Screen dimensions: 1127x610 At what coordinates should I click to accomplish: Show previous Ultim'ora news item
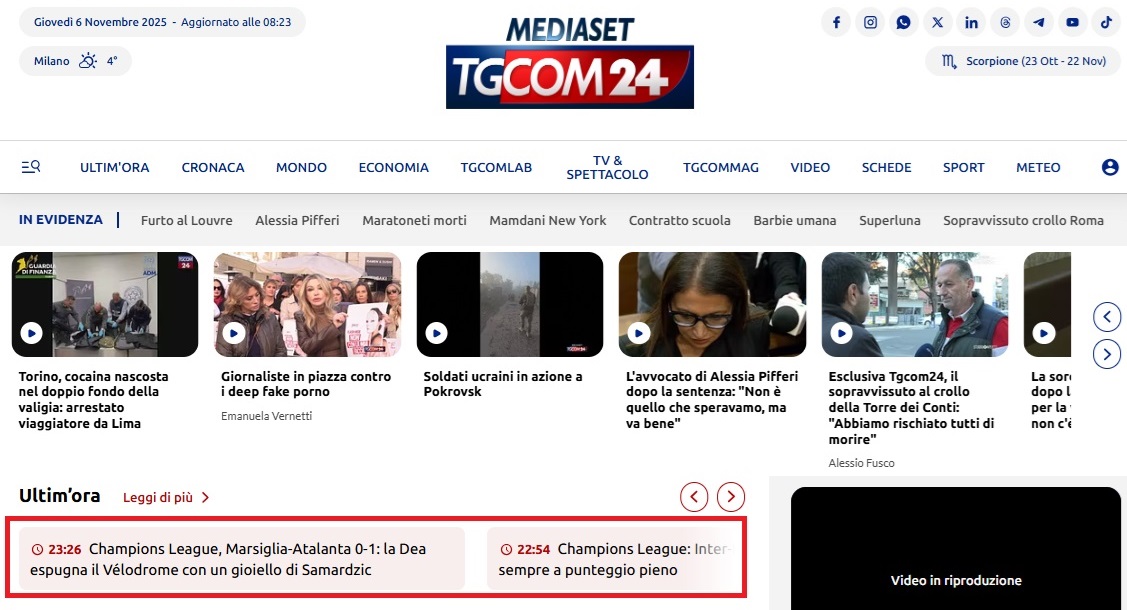pyautogui.click(x=694, y=496)
